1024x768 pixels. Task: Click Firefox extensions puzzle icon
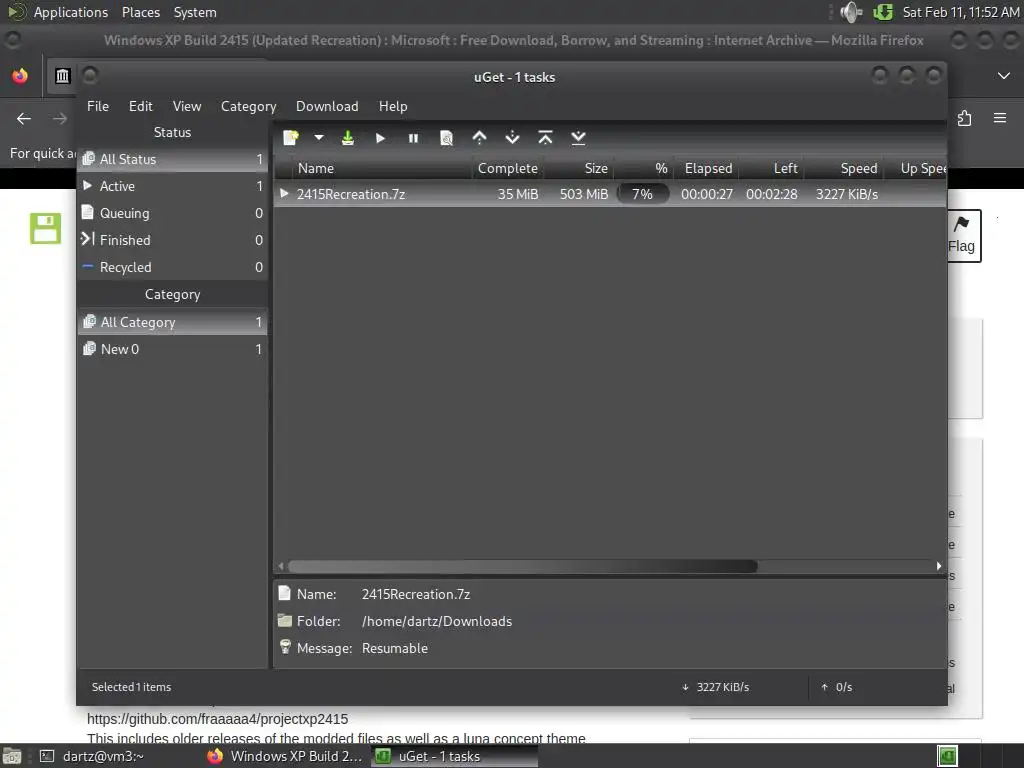click(965, 118)
